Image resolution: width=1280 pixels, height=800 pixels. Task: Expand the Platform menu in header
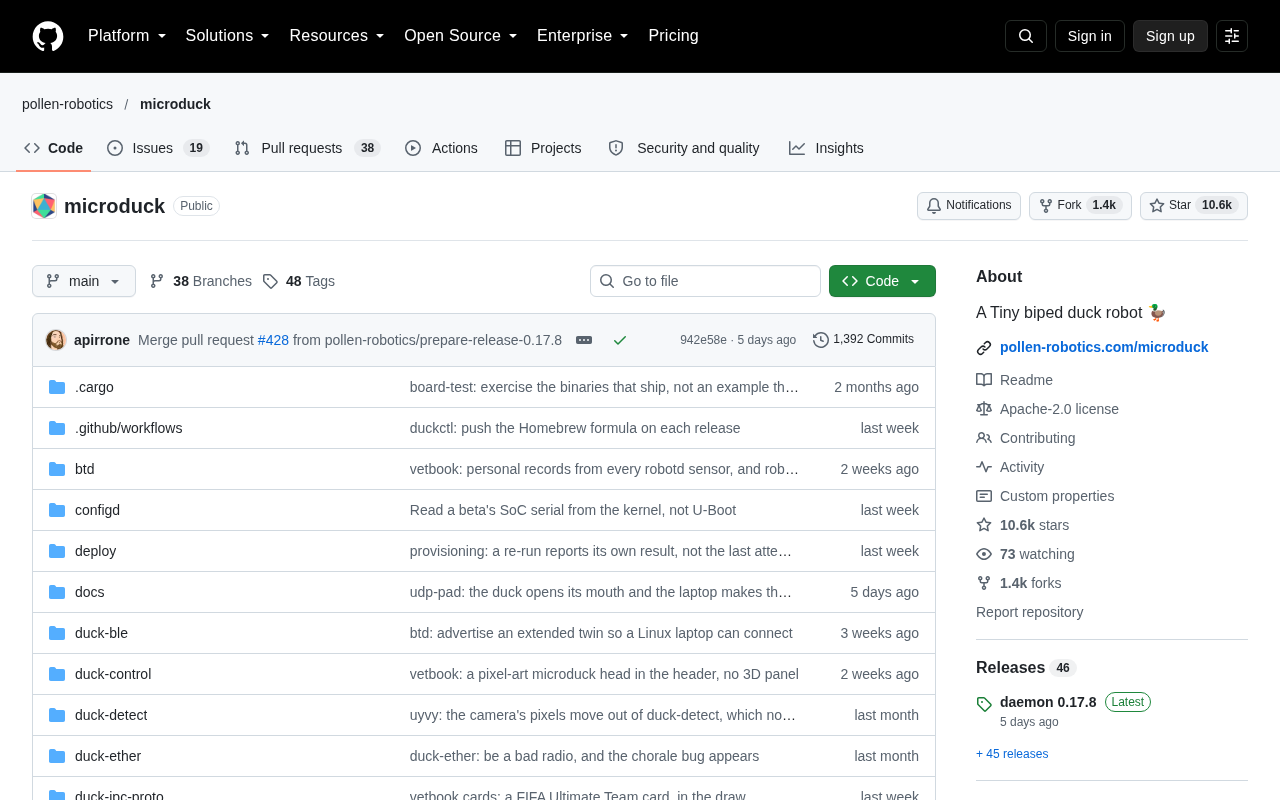click(127, 36)
